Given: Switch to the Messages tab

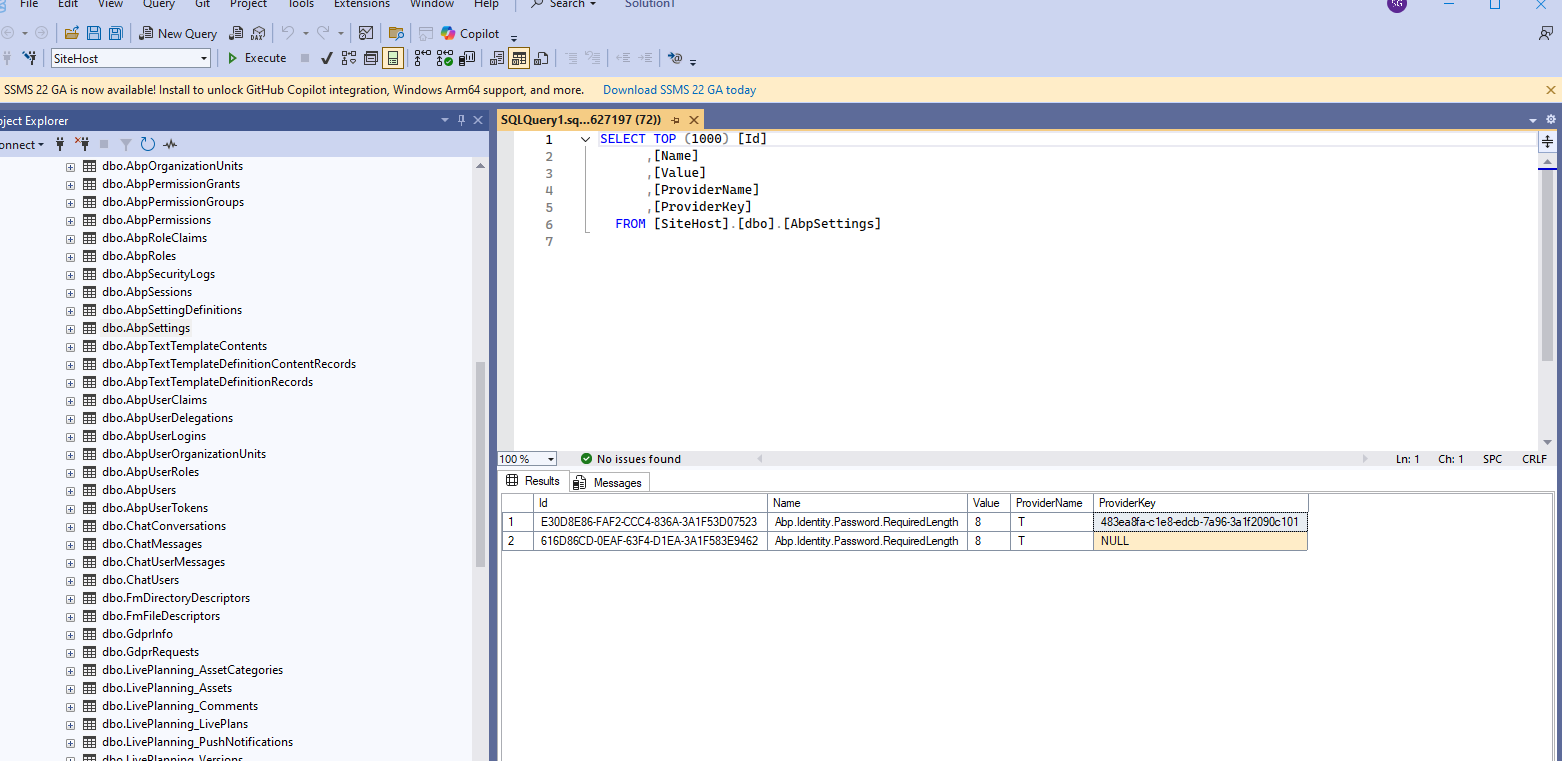Looking at the screenshot, I should pos(609,483).
